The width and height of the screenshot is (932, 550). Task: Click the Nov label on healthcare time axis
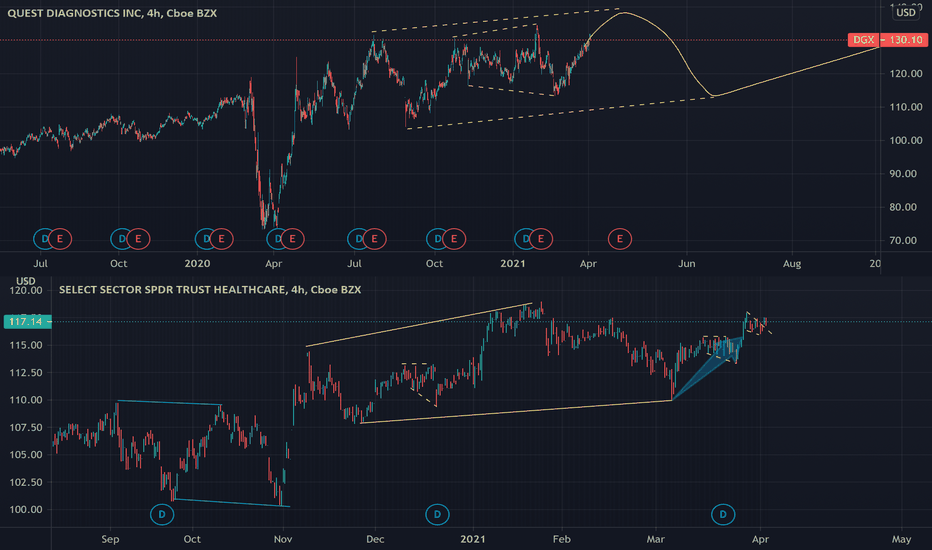[x=283, y=539]
